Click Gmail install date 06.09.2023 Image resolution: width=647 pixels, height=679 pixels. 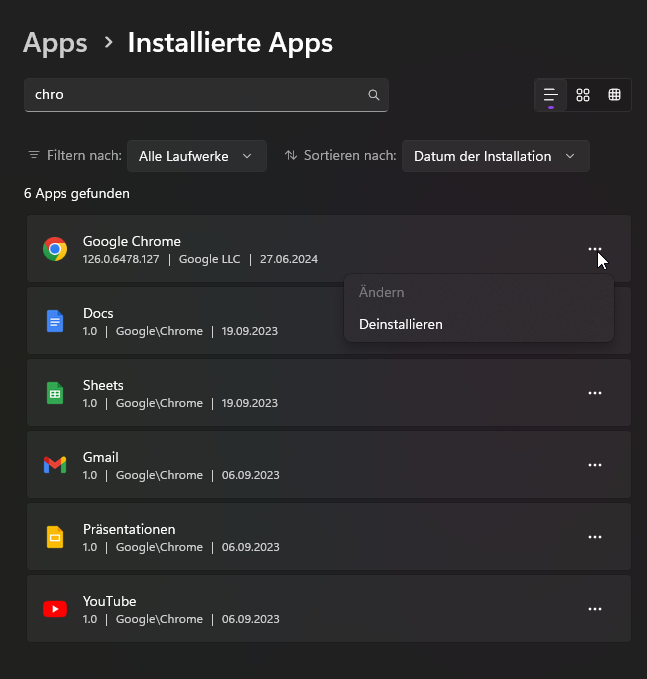pos(251,475)
